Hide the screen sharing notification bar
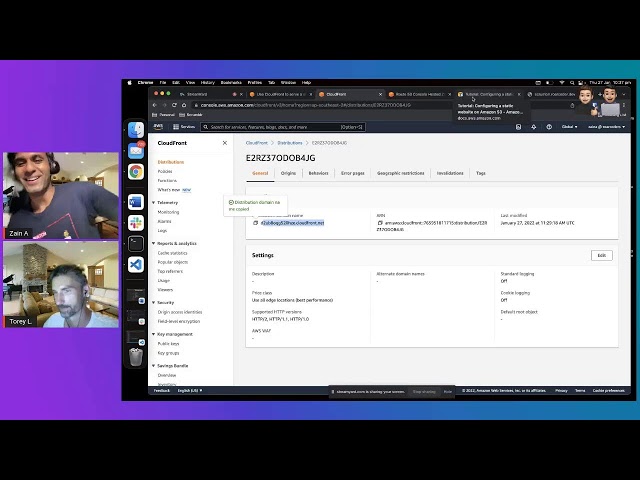The width and height of the screenshot is (640, 480). (x=448, y=392)
